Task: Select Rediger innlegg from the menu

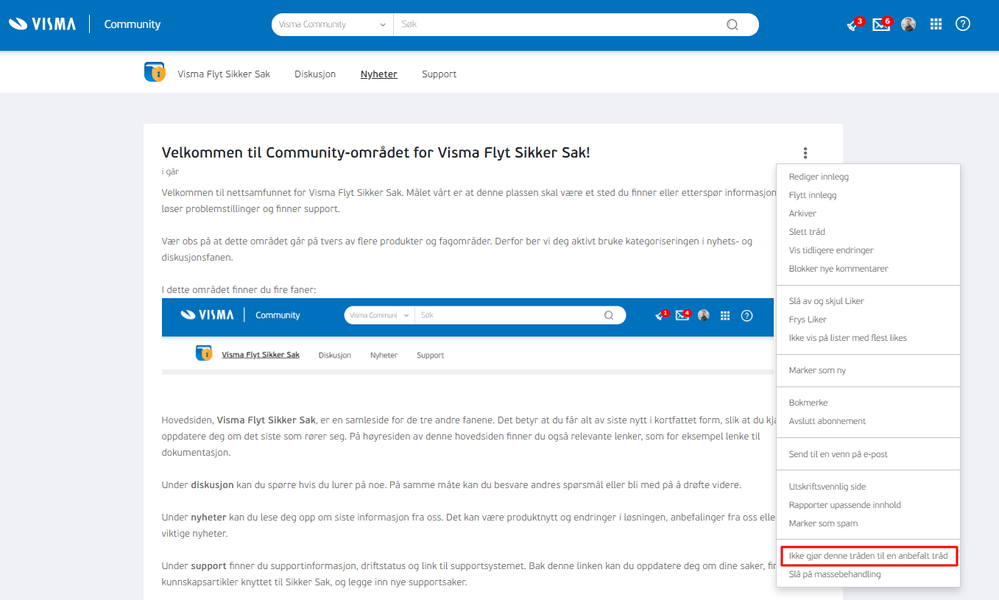Action: point(819,176)
